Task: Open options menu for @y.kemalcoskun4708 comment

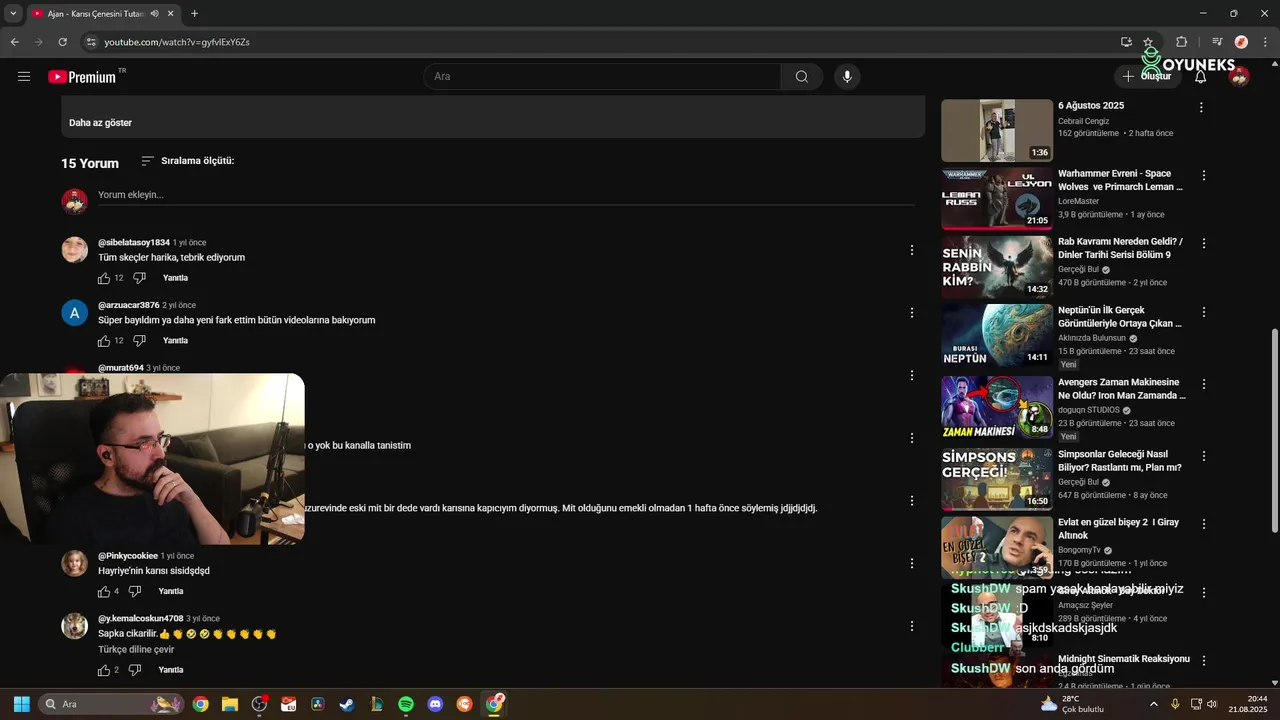Action: point(911,626)
